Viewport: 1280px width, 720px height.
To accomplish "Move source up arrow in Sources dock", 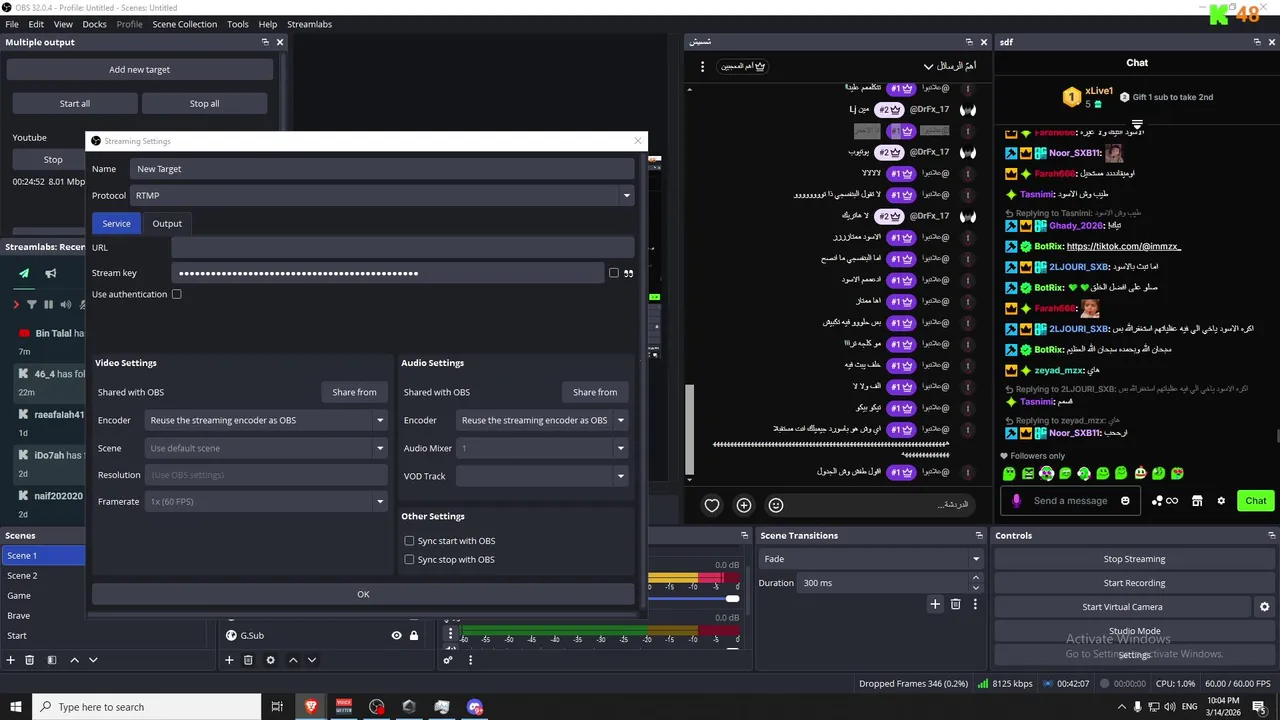I will 293,660.
